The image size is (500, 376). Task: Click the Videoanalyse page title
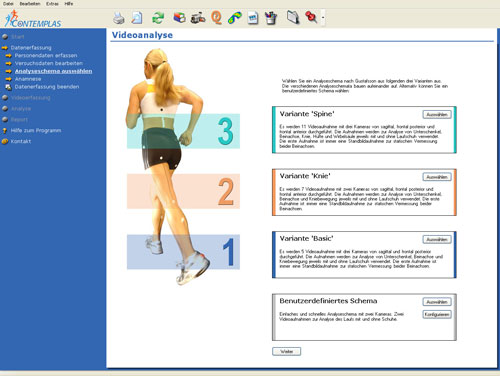142,35
